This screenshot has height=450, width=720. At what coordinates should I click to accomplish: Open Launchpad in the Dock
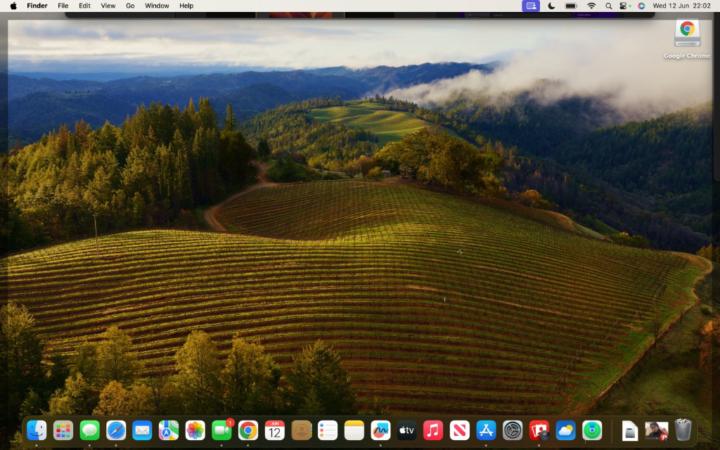(x=63, y=431)
